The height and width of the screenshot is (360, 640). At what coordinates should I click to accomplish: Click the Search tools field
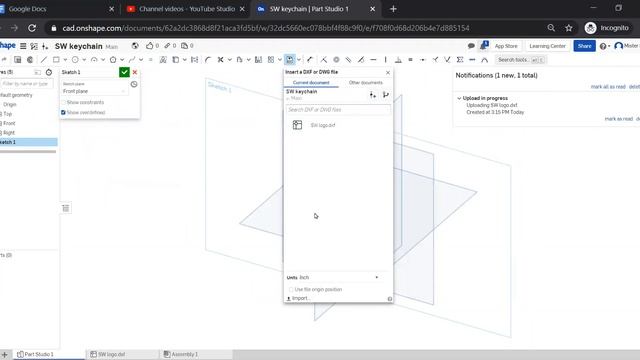(520, 60)
